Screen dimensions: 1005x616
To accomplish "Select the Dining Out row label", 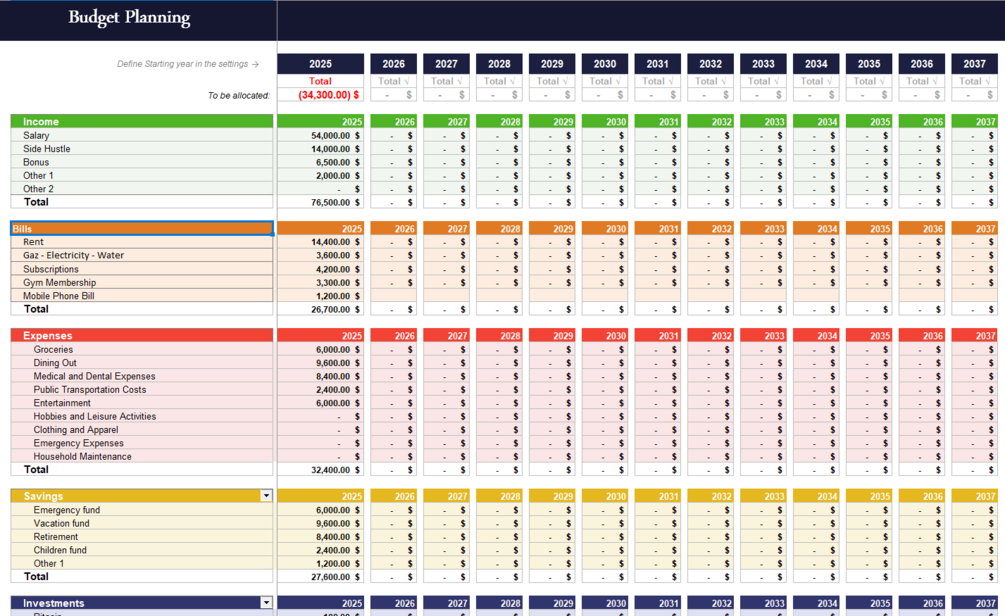I will coord(55,363).
